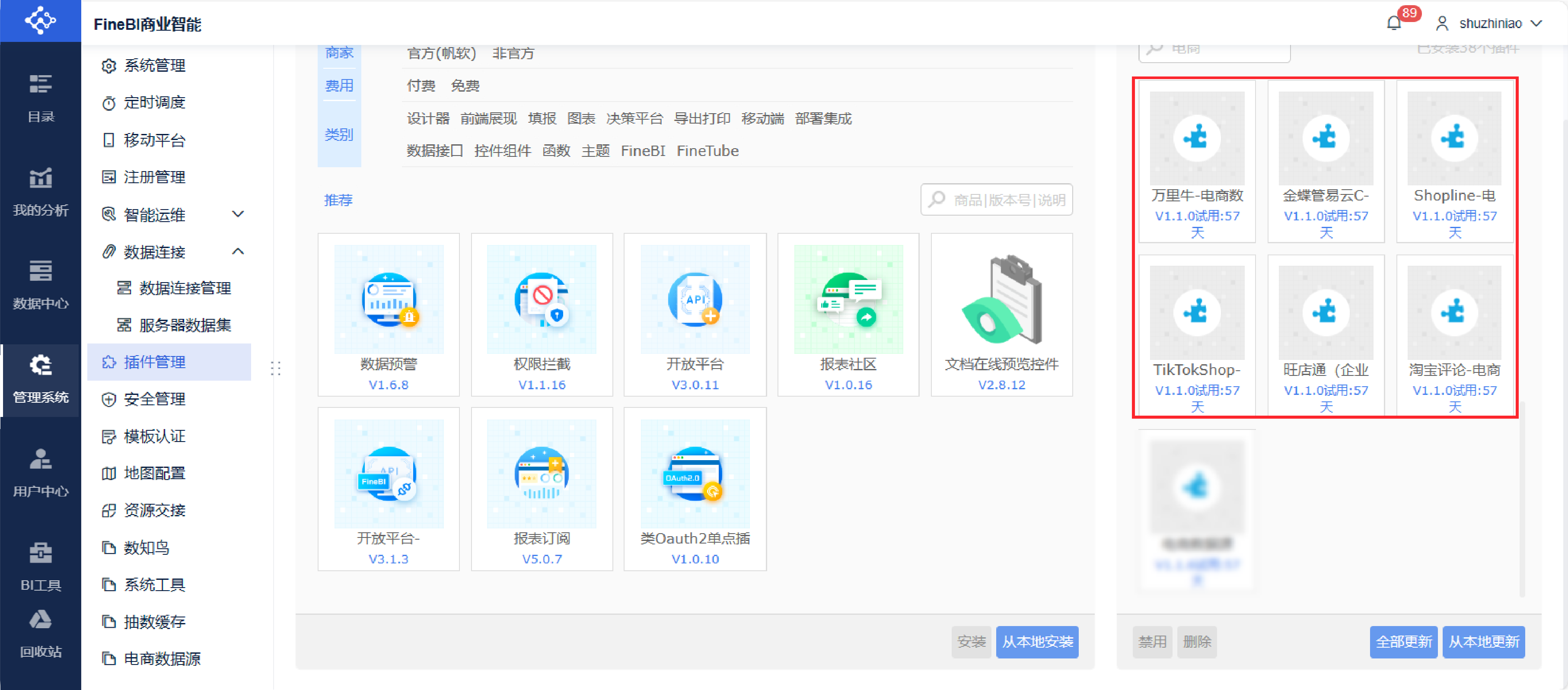Select the 开放平台 V3.0.11 plugin icon
The width and height of the screenshot is (1568, 690).
pyautogui.click(x=695, y=299)
